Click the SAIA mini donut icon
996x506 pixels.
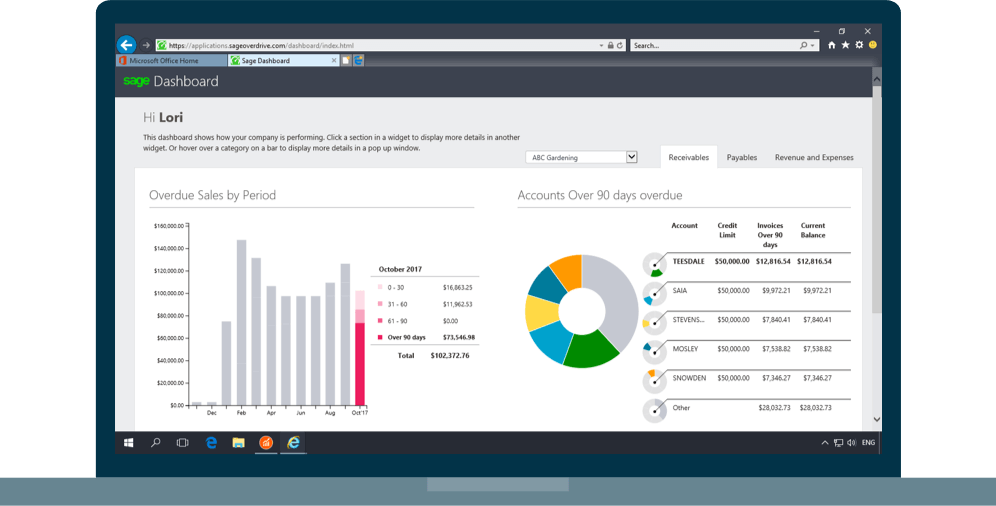[654, 294]
